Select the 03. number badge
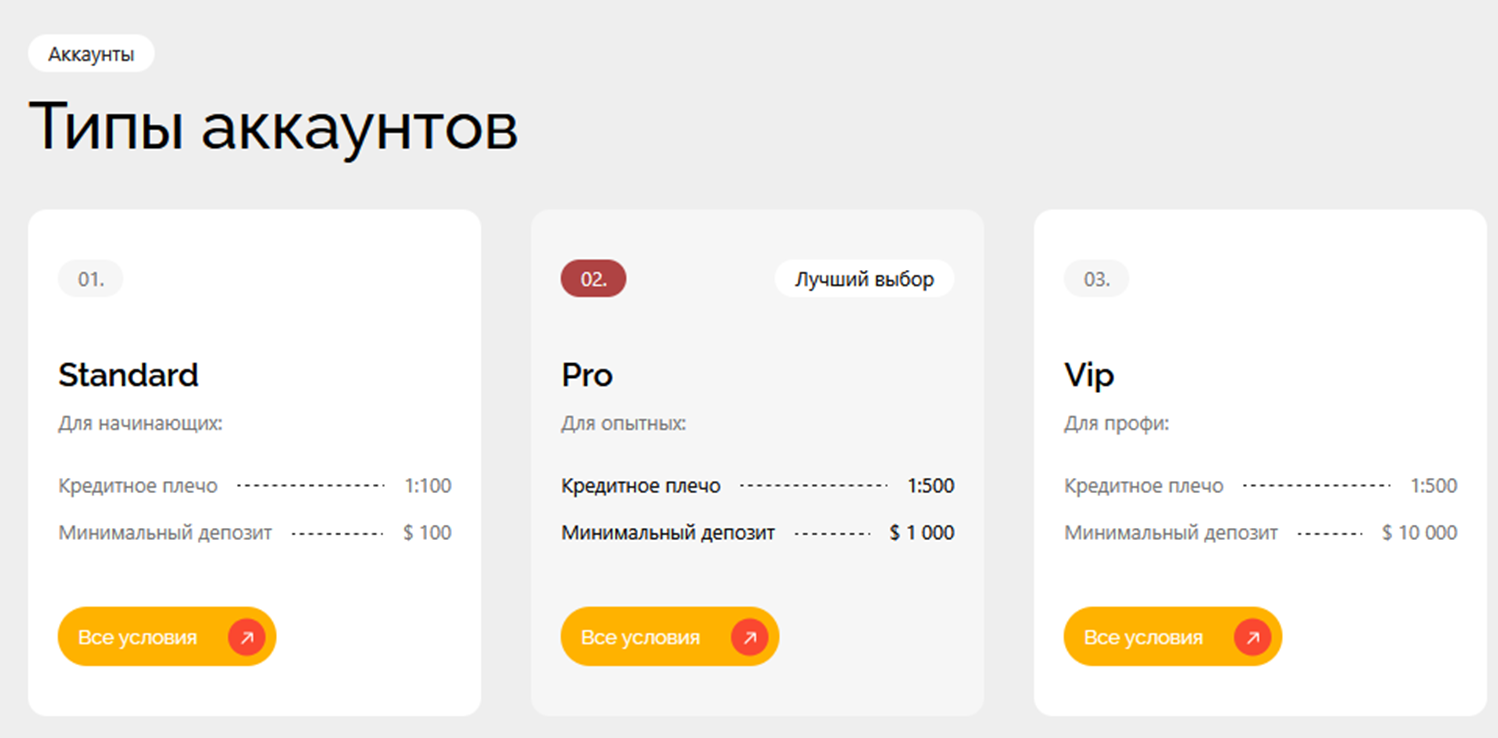The image size is (1498, 738). pos(1097,279)
